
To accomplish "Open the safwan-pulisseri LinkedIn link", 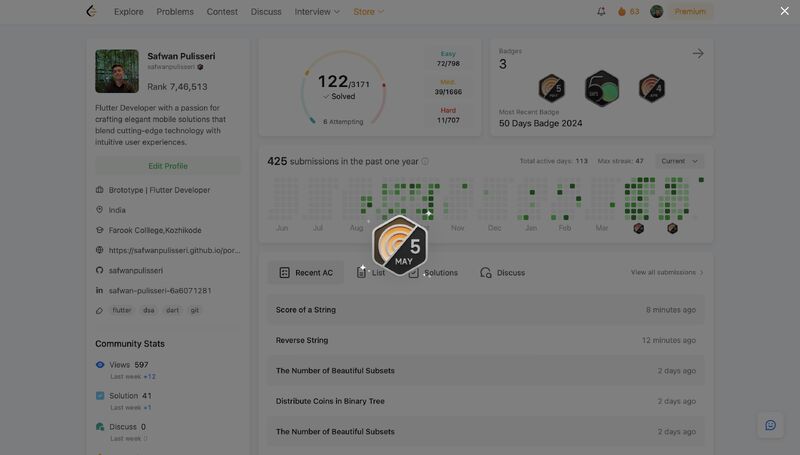I will coord(160,290).
